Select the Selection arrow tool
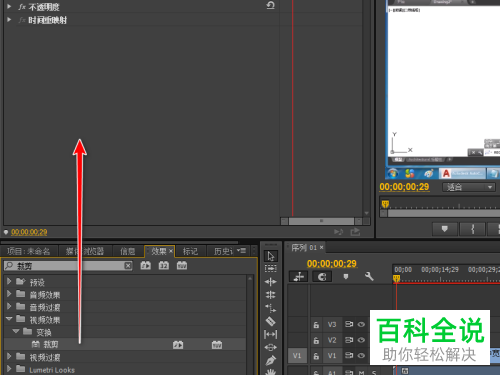Viewport: 500px width, 375px height. (270, 256)
